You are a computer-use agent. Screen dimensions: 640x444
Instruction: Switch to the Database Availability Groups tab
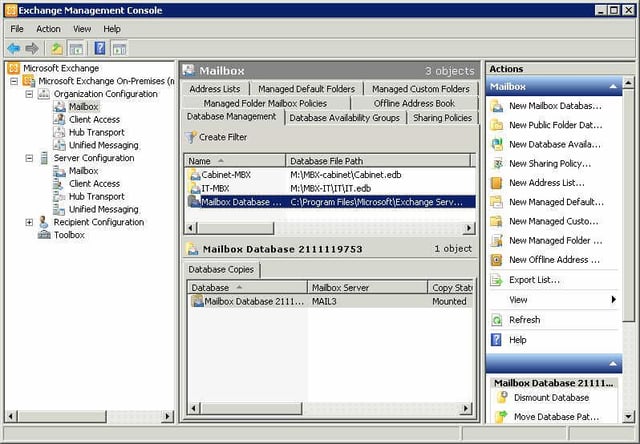point(344,118)
